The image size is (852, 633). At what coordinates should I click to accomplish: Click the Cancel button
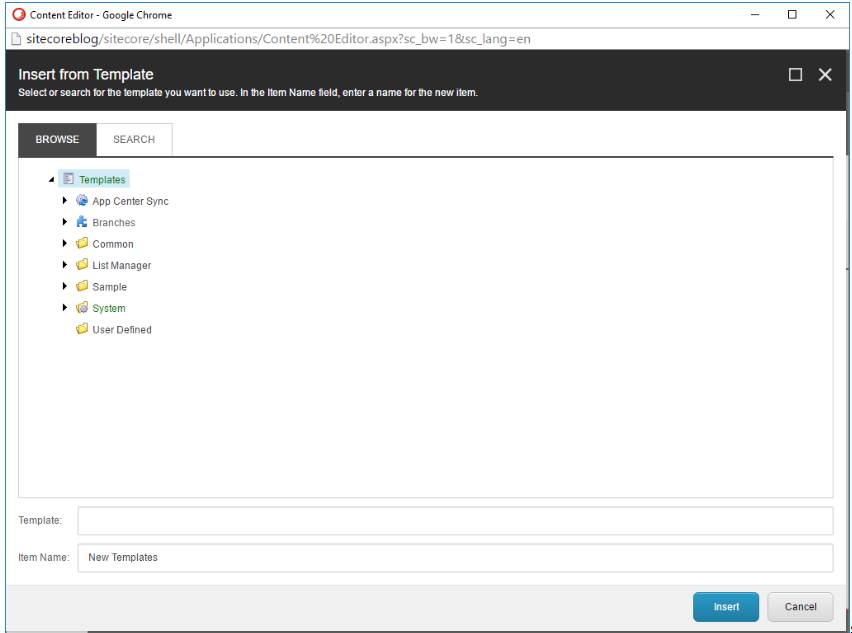pos(800,606)
